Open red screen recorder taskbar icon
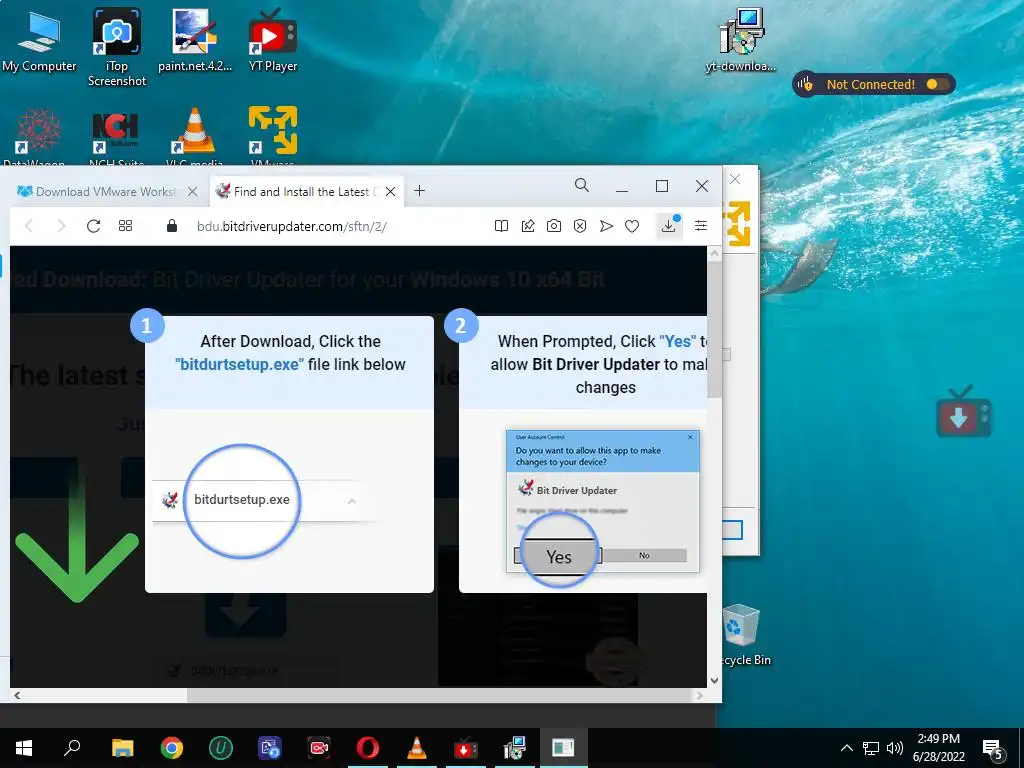This screenshot has width=1024, height=768. click(x=319, y=748)
